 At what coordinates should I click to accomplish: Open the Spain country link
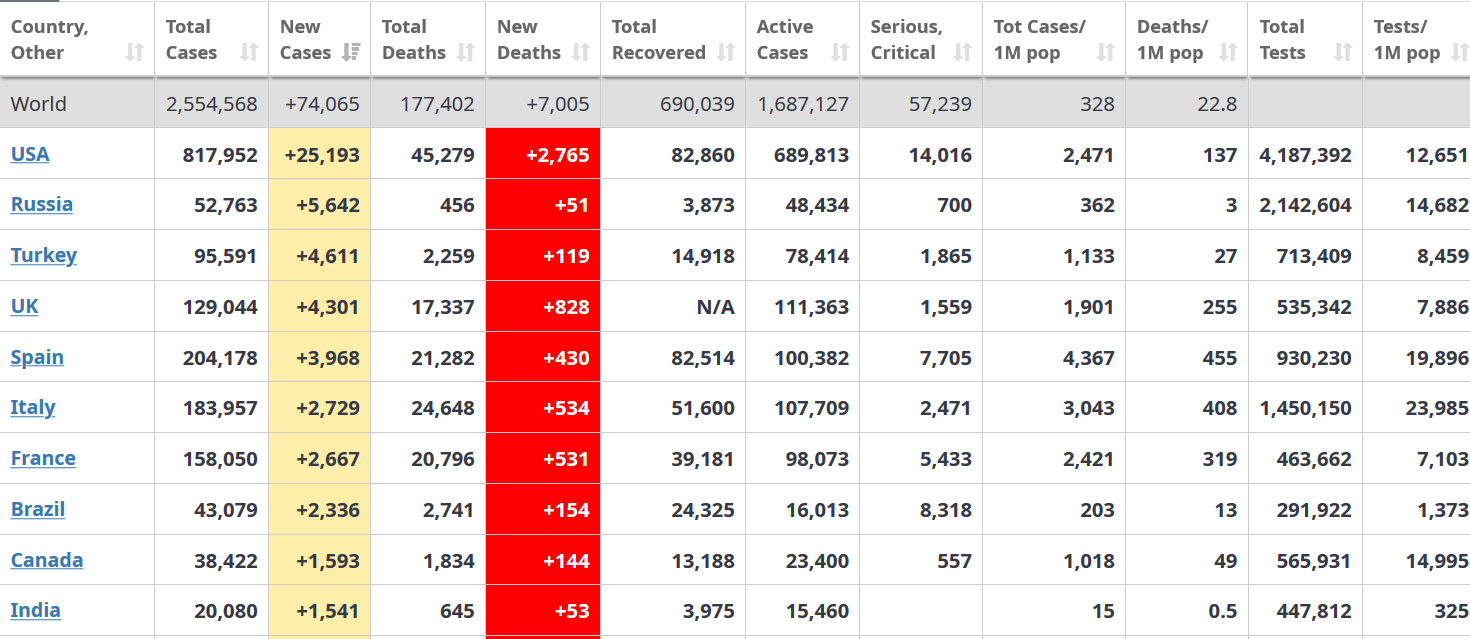point(37,357)
